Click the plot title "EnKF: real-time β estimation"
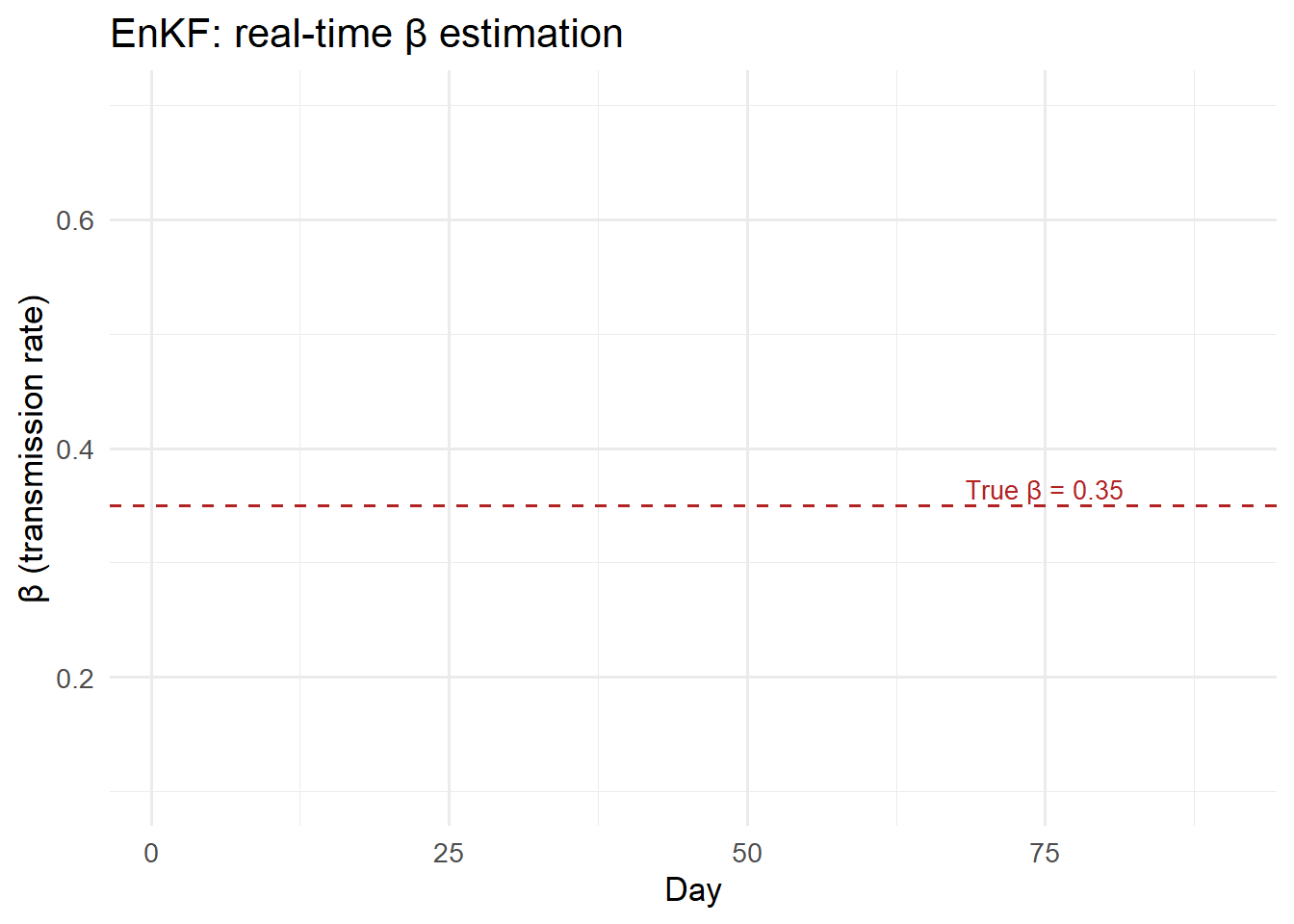This screenshot has height=924, width=1294. pyautogui.click(x=367, y=35)
